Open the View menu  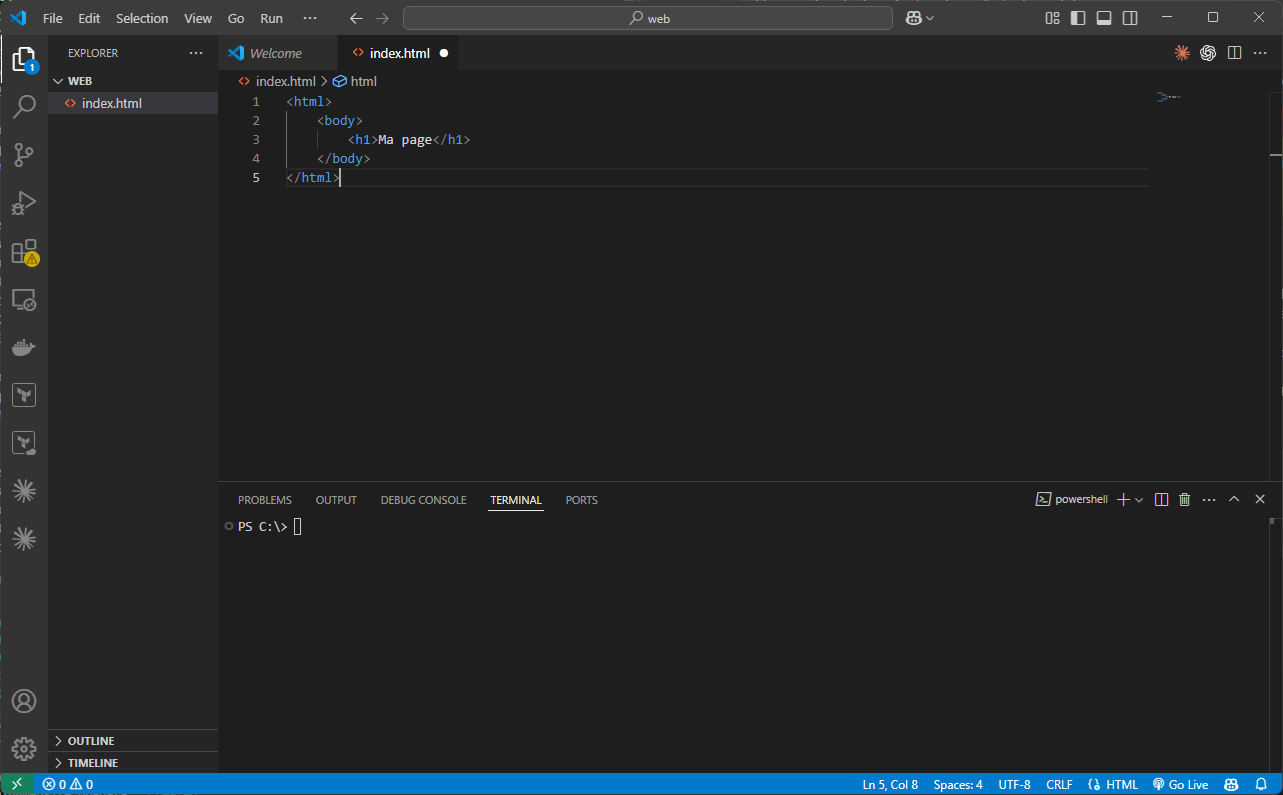pyautogui.click(x=198, y=18)
